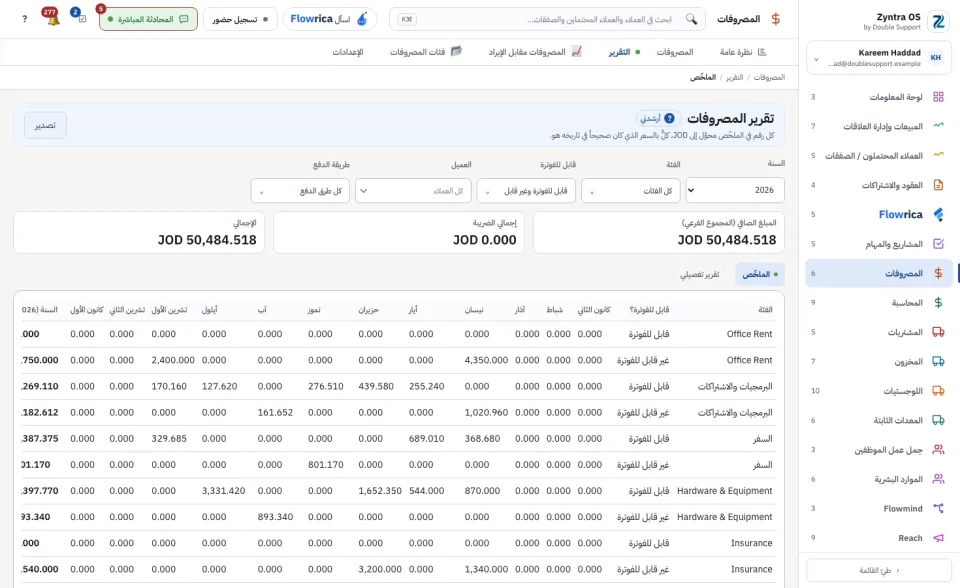Click the اسأل Flowrica button
Viewport: 960px width, 588px height.
coord(329,19)
